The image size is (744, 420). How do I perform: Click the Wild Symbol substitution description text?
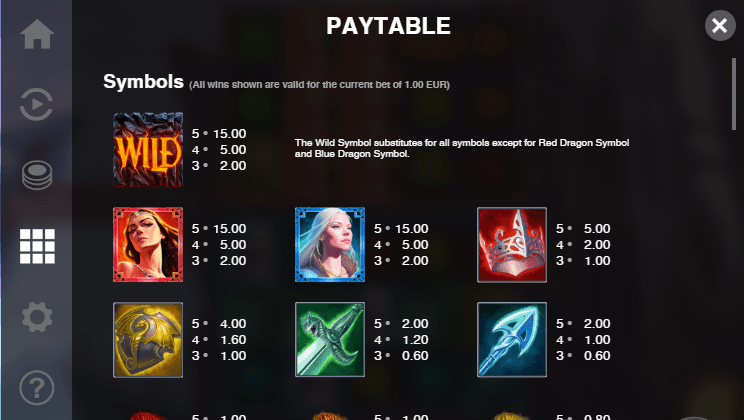[462, 148]
